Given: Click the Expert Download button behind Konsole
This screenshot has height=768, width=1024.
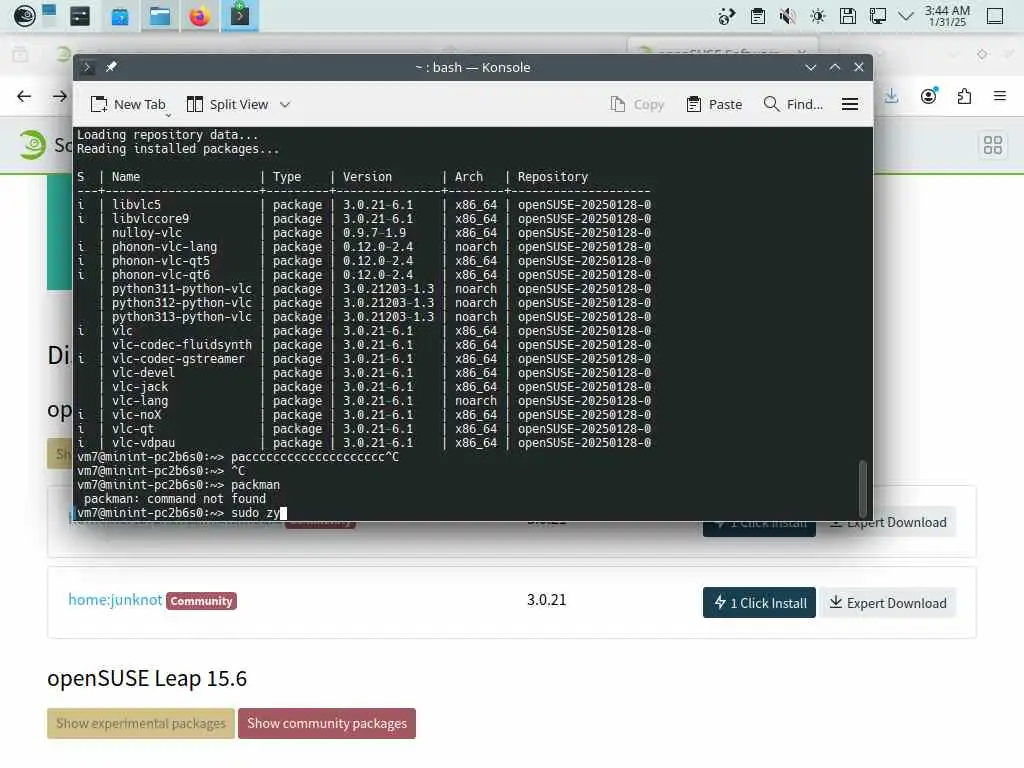Looking at the screenshot, I should tap(889, 522).
